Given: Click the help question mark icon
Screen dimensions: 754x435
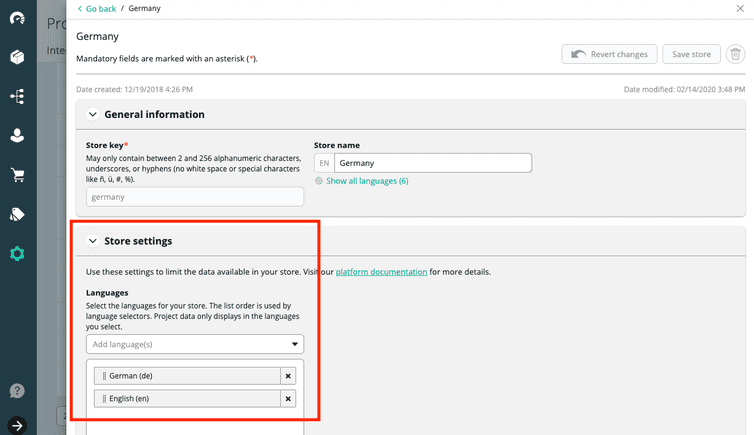Looking at the screenshot, I should click(x=17, y=391).
